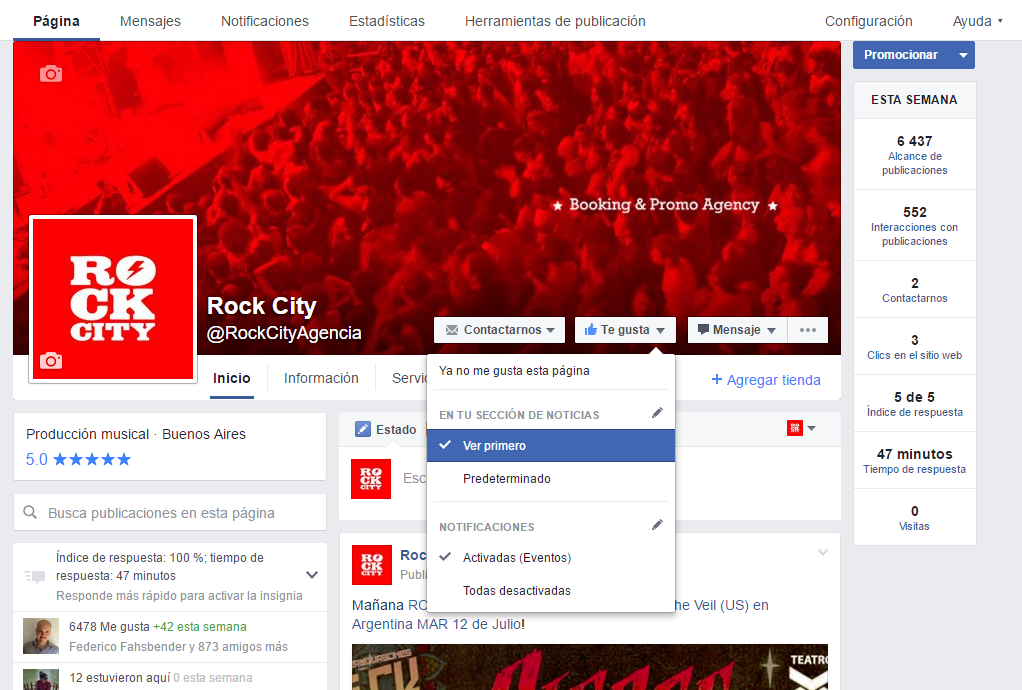
Task: Click Rock City page name on cover
Action: click(x=261, y=306)
